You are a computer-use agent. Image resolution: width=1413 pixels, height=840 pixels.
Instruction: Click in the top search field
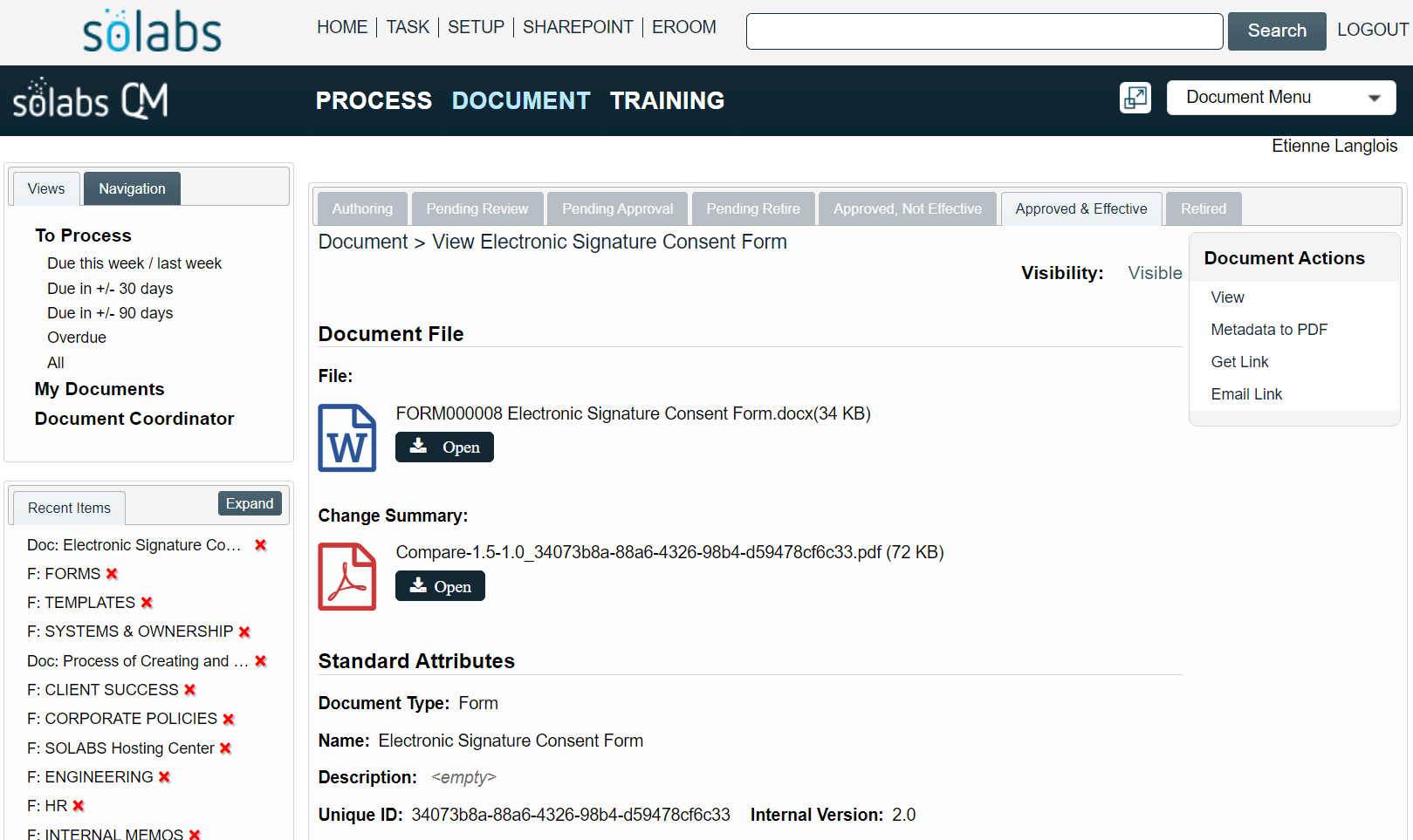pyautogui.click(x=984, y=31)
